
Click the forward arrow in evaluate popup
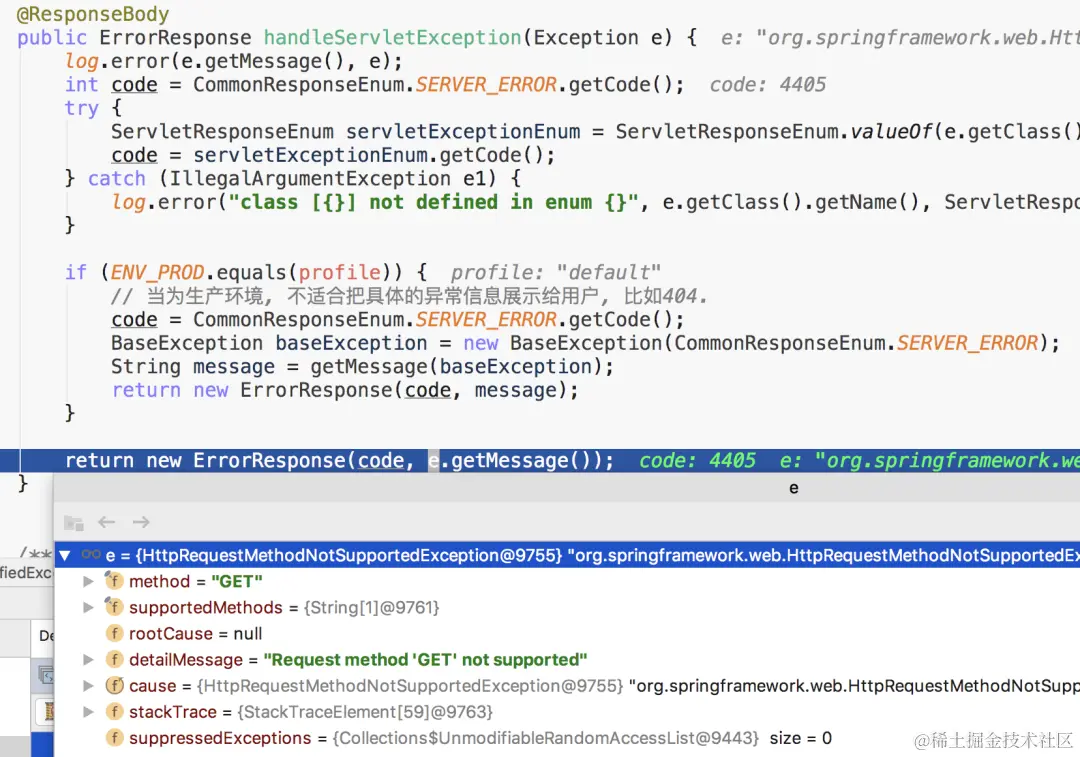[x=141, y=522]
